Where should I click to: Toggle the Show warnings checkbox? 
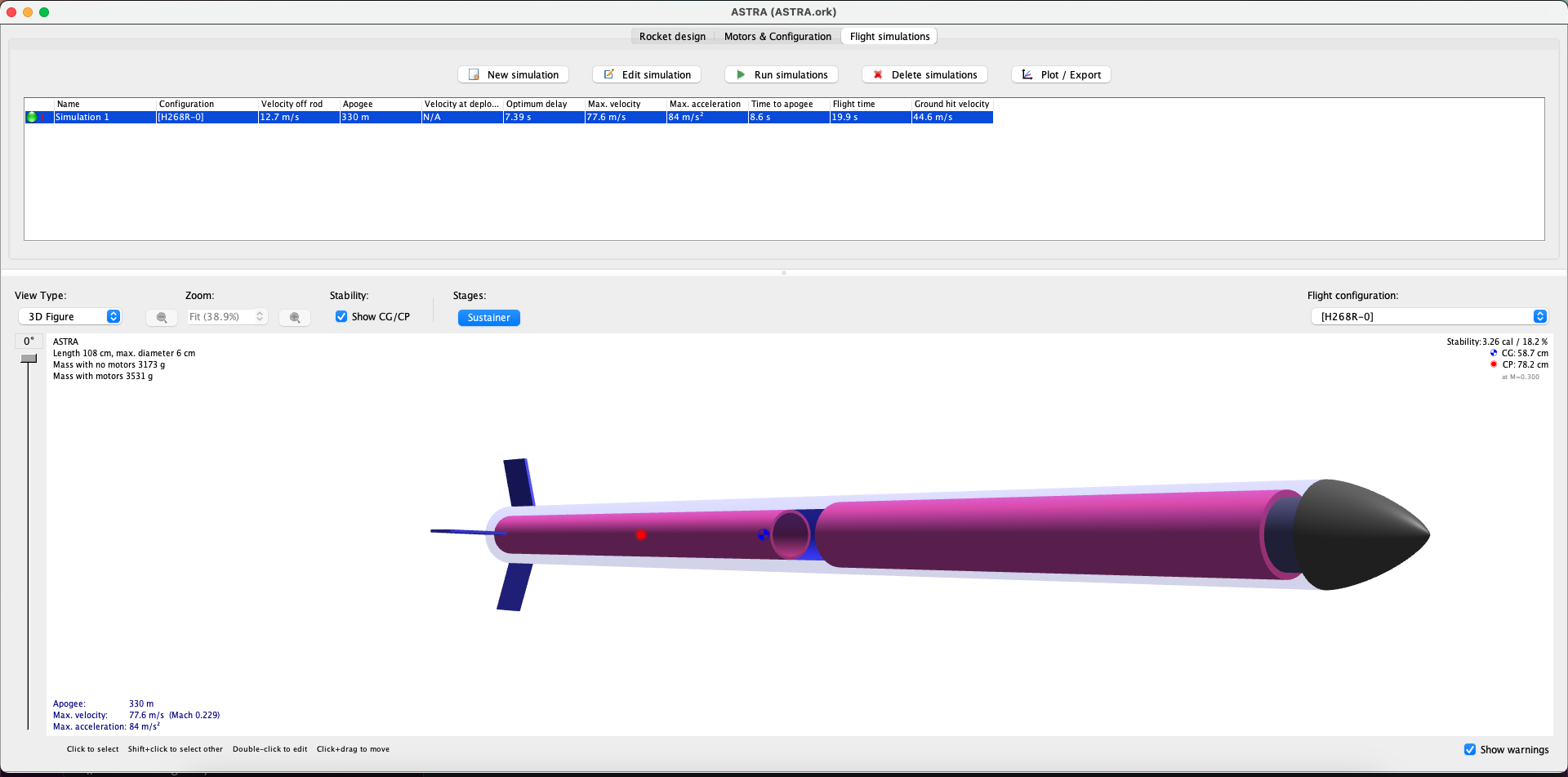point(1470,749)
